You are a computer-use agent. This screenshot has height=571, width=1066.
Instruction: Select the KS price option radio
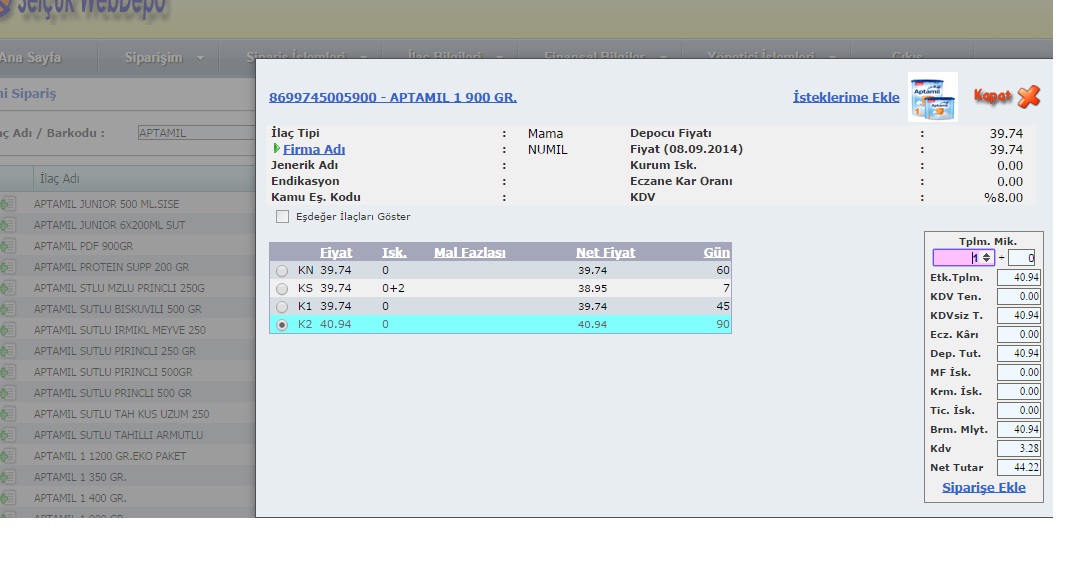tap(281, 289)
